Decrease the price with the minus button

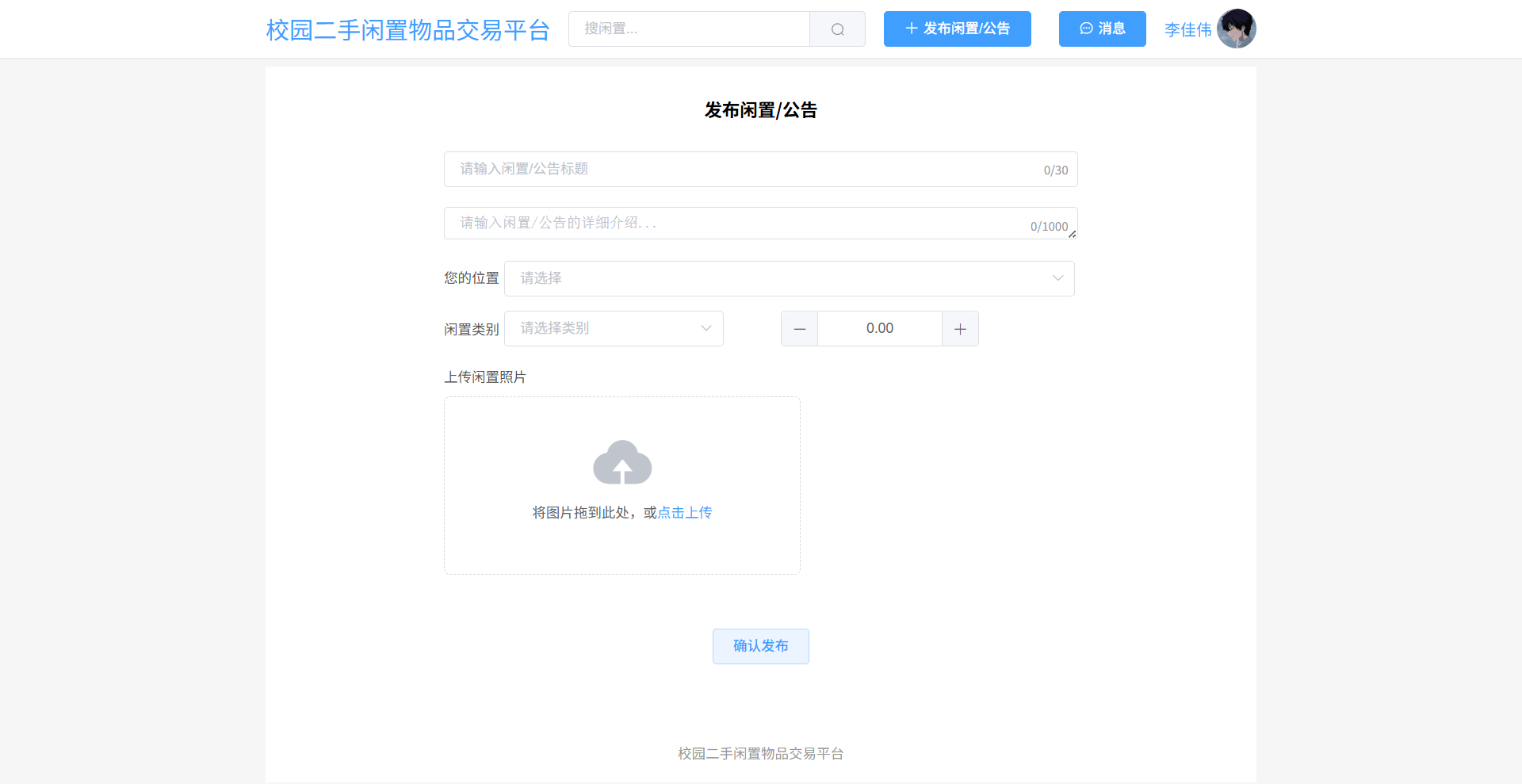coord(799,329)
